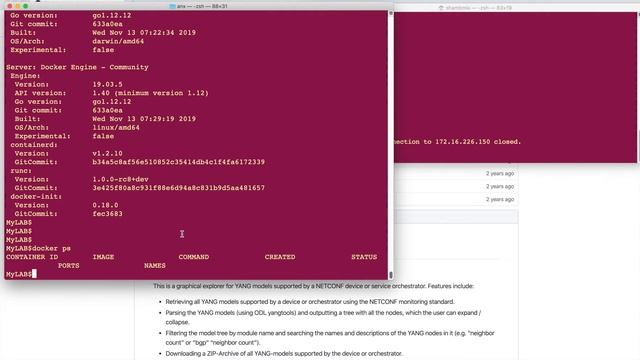The image size is (640, 360).
Task: Click the "graphical explorer for YANG models" paragraph in browser
Action: pyautogui.click(x=313, y=286)
